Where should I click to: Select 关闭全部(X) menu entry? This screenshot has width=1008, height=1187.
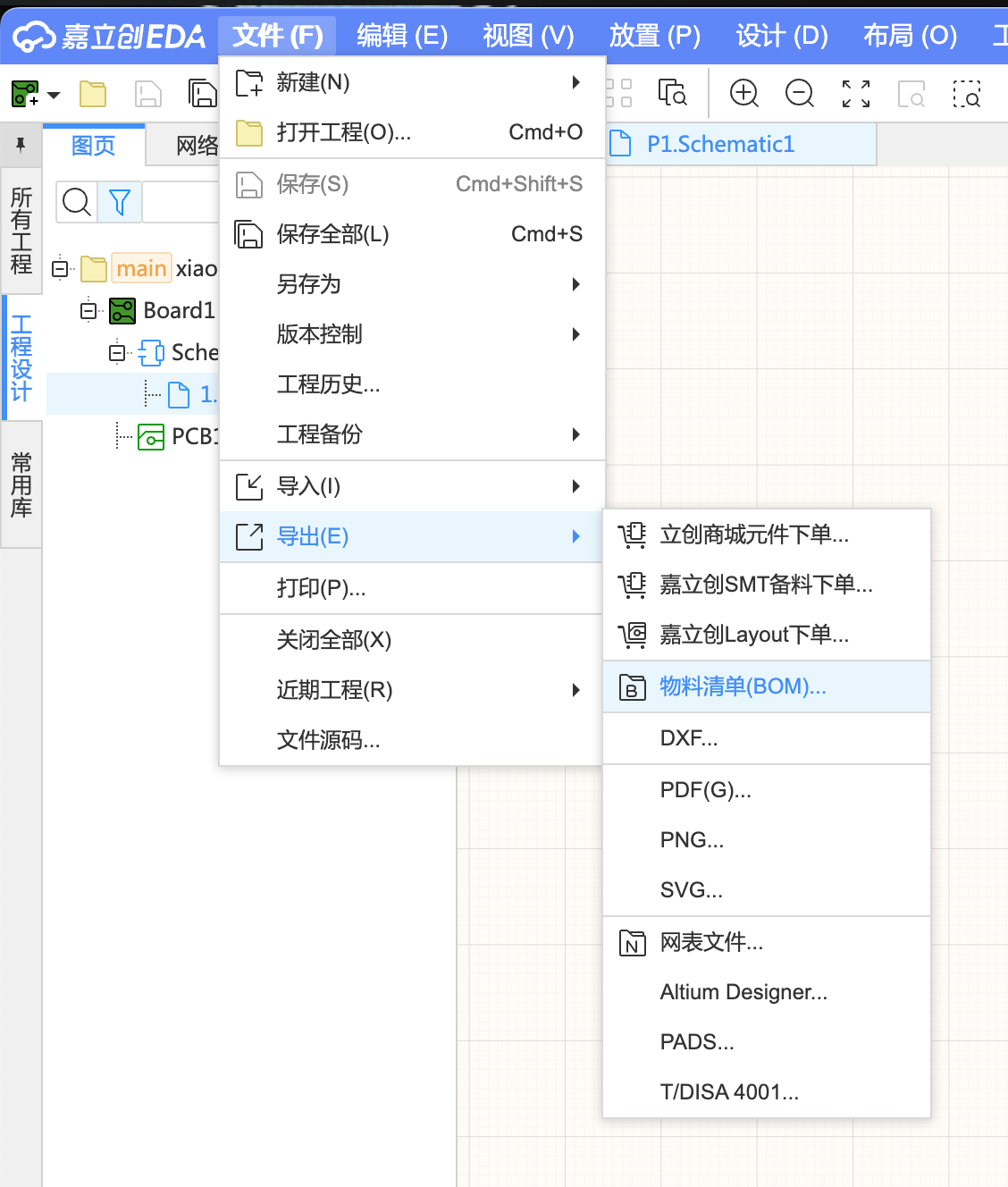pyautogui.click(x=412, y=640)
